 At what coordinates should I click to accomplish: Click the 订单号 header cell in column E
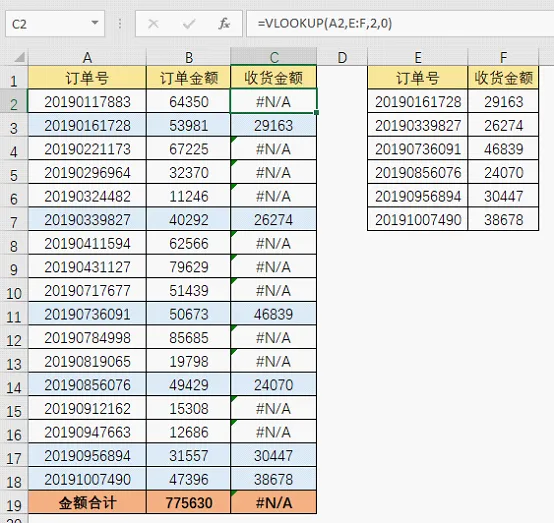(418, 77)
